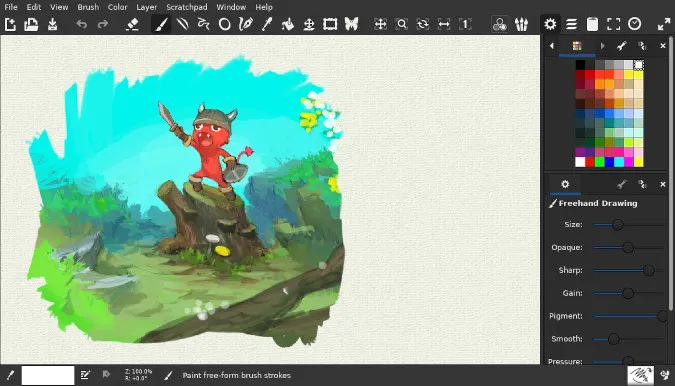Open the brush groups icon

click(x=521, y=25)
